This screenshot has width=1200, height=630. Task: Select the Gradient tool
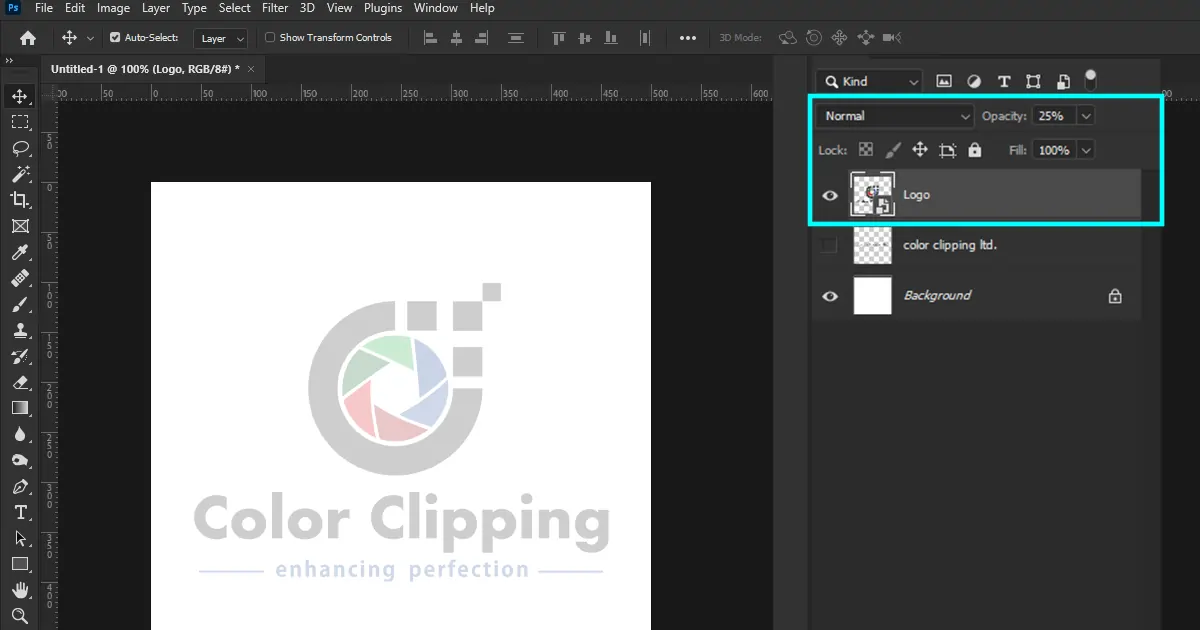(x=20, y=408)
